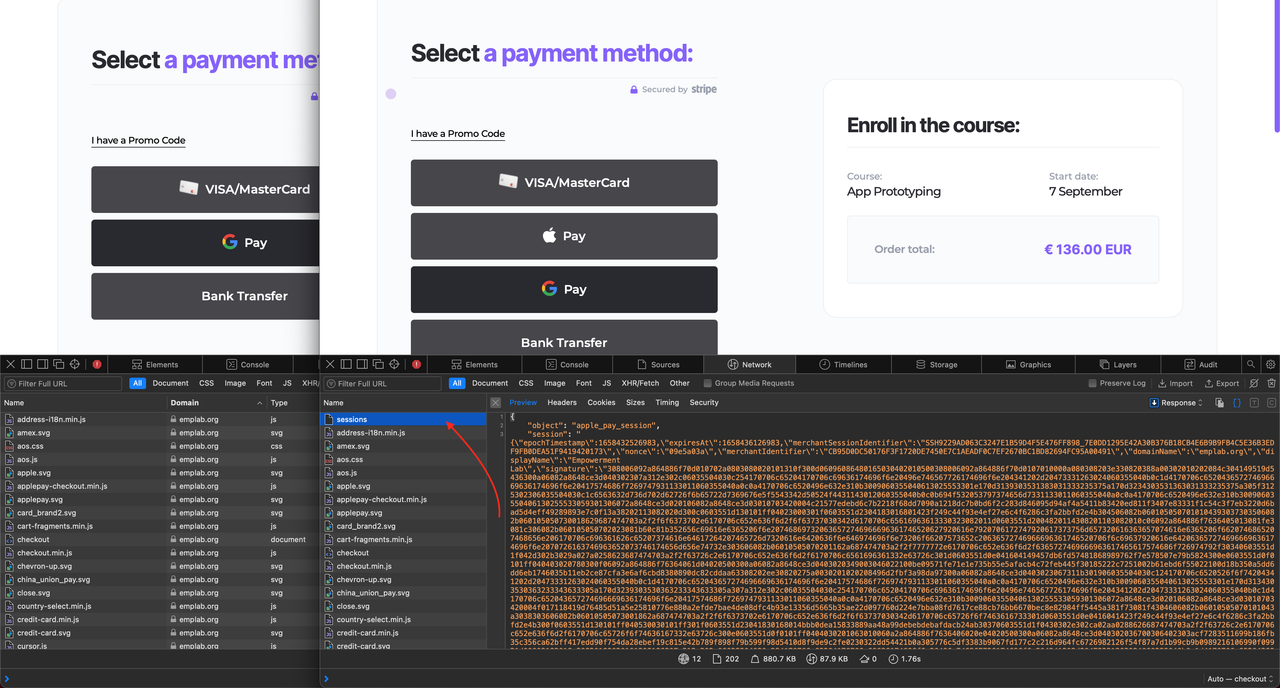
Task: Dock front inspector to the right side
Action: [362, 365]
